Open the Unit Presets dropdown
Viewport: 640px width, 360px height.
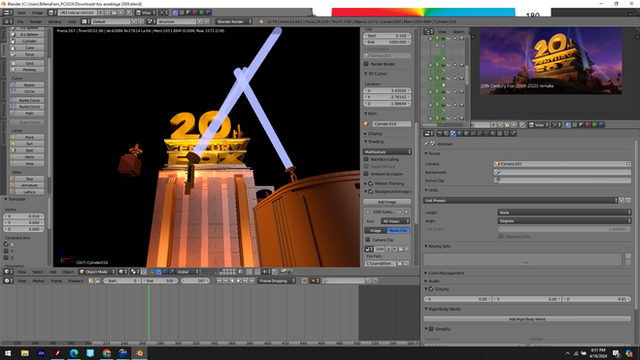coord(521,201)
